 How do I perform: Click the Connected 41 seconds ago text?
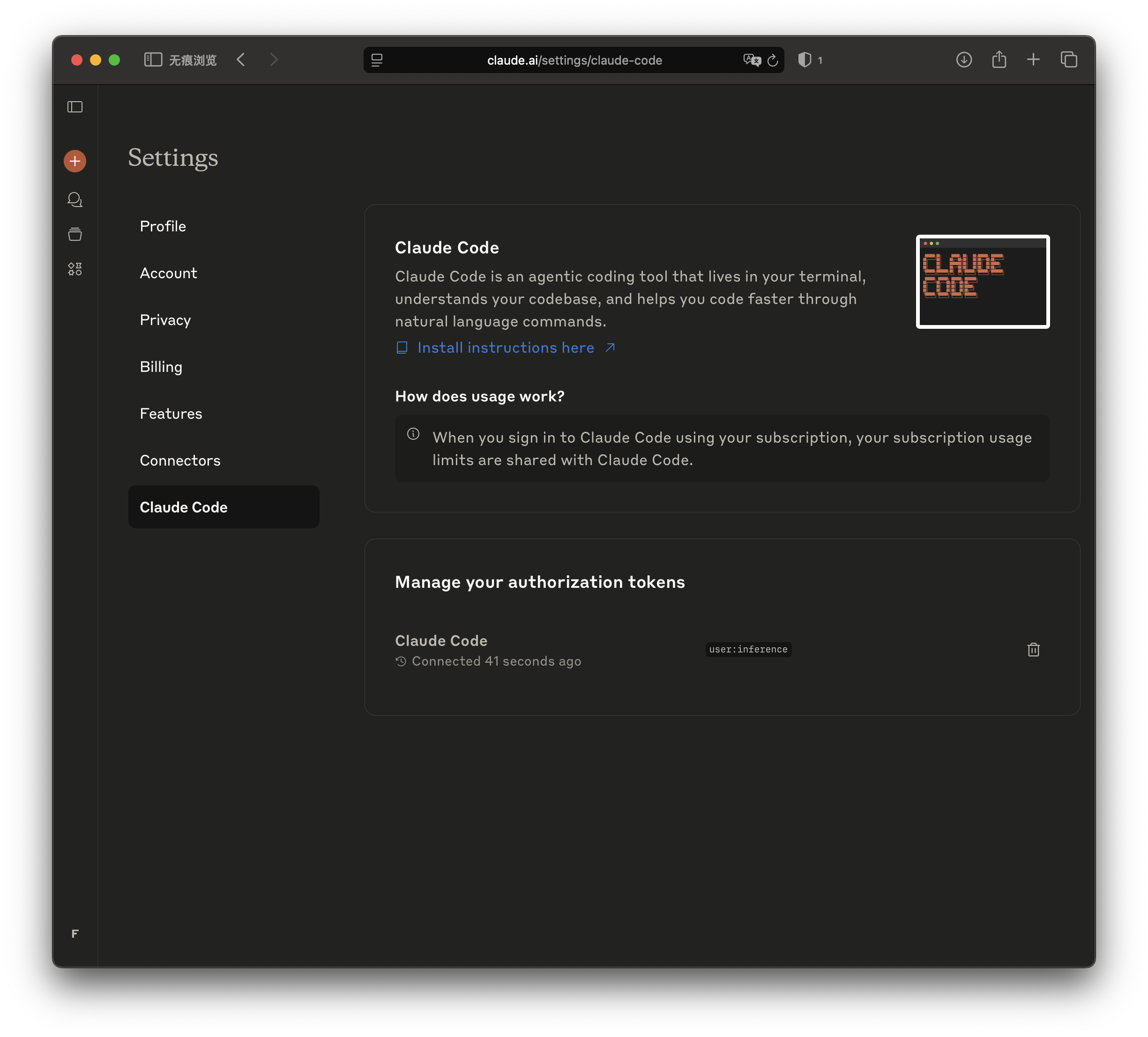[497, 661]
